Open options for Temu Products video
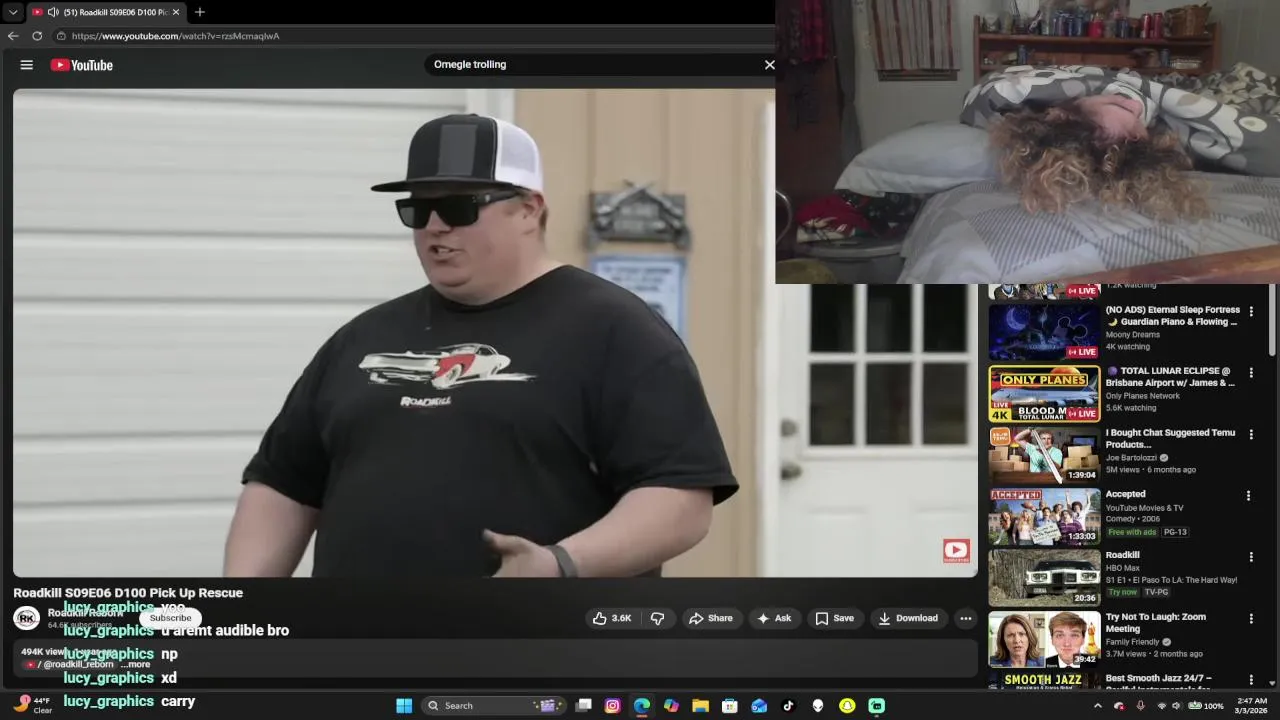Screen dimensions: 1280x720 coord(1250,434)
